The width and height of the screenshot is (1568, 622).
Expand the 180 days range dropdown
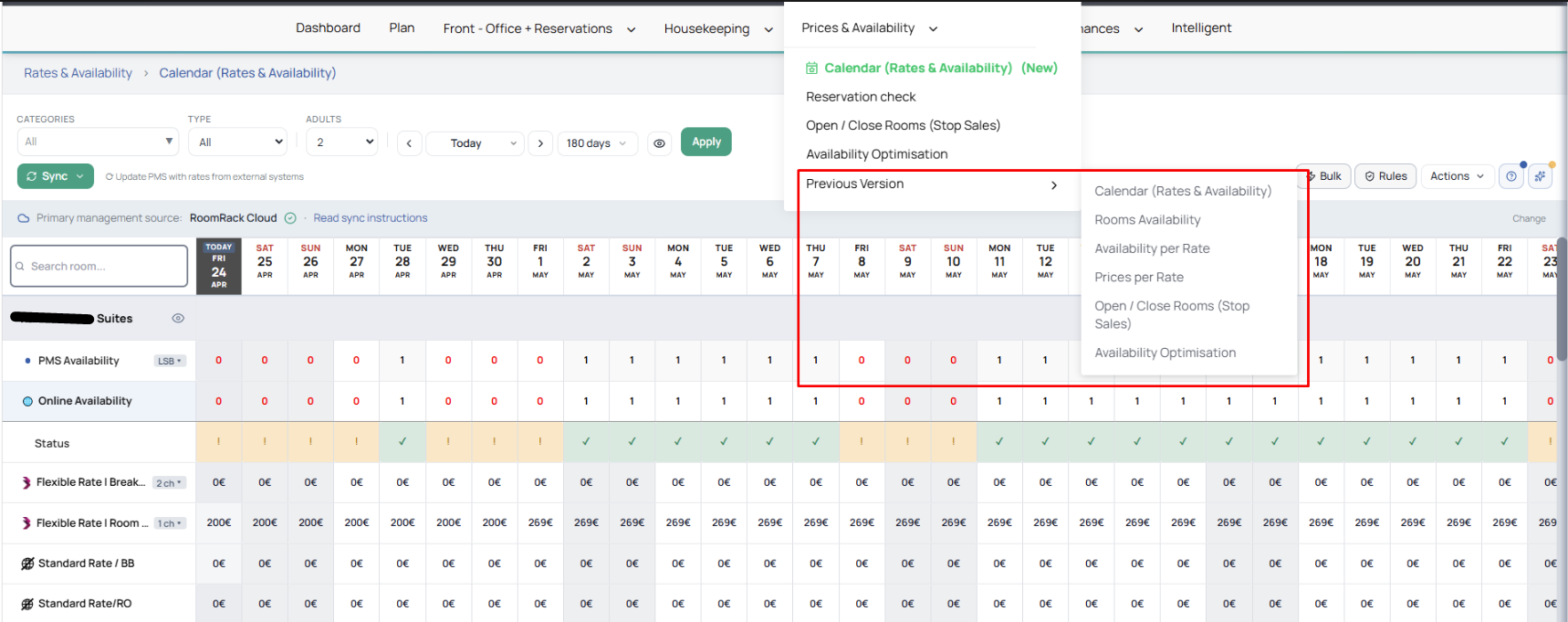click(596, 143)
